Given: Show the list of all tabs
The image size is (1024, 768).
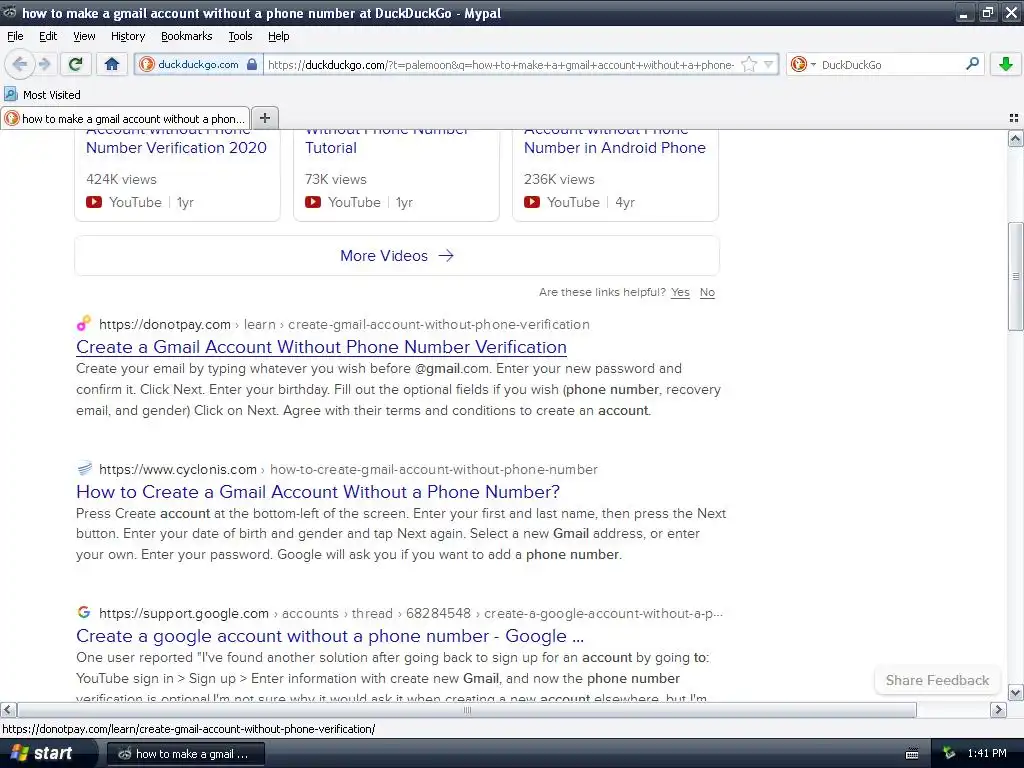Looking at the screenshot, I should point(1014,118).
